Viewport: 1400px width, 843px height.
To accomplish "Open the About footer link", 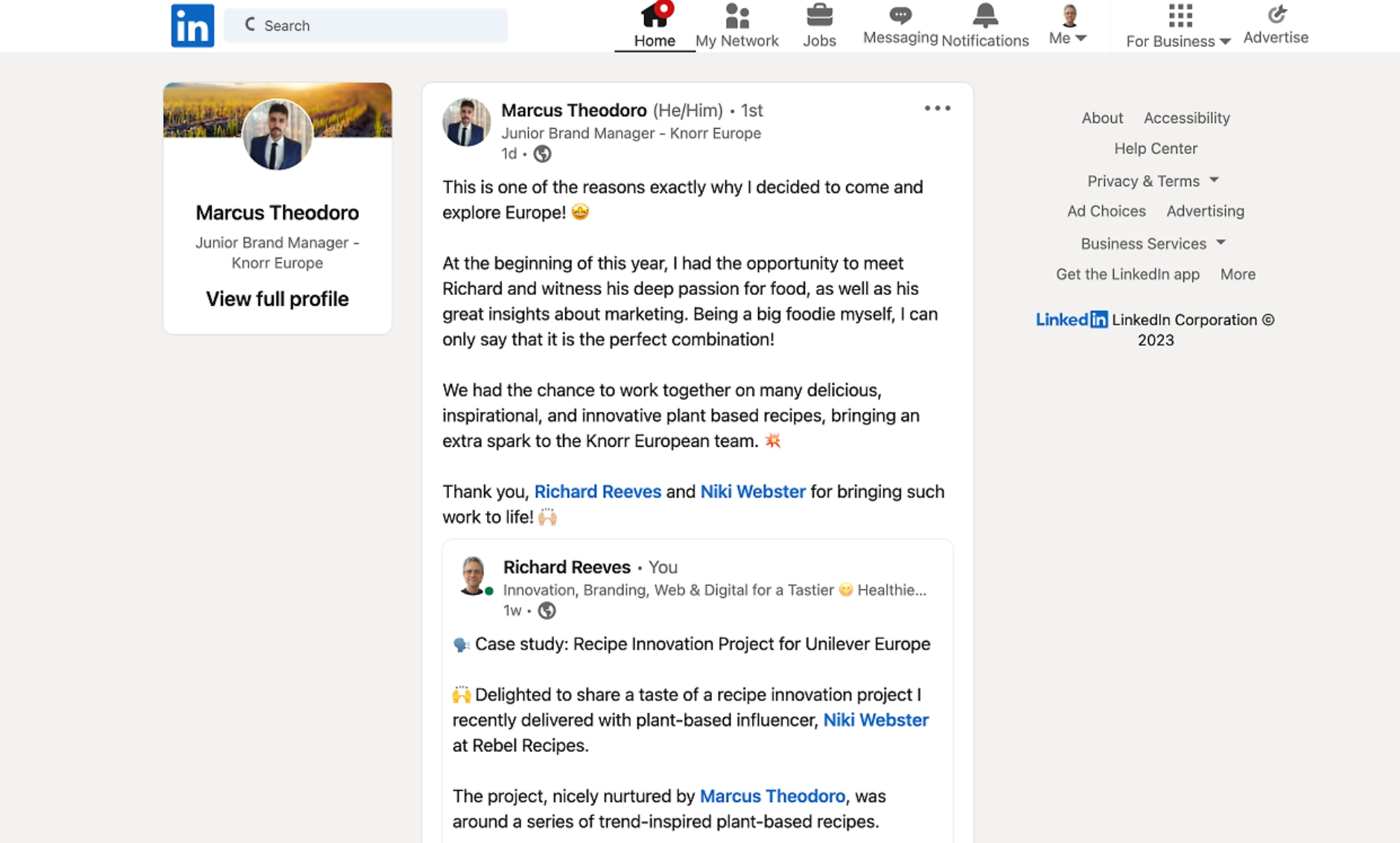I will coord(1102,118).
